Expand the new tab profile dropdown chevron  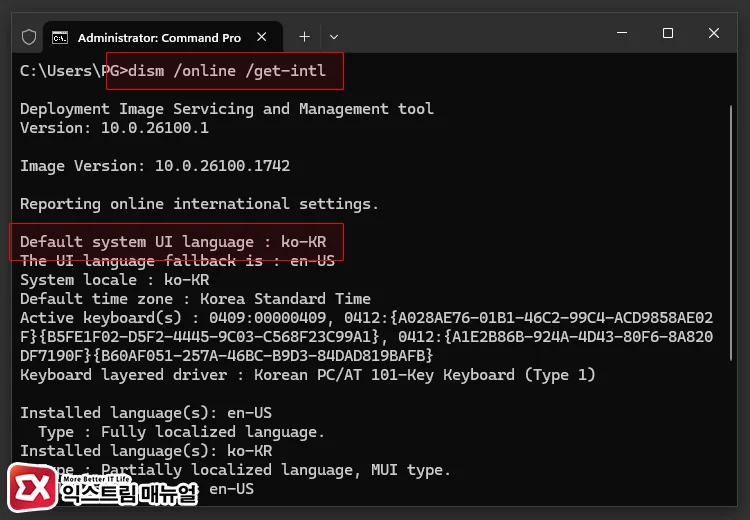(x=334, y=37)
